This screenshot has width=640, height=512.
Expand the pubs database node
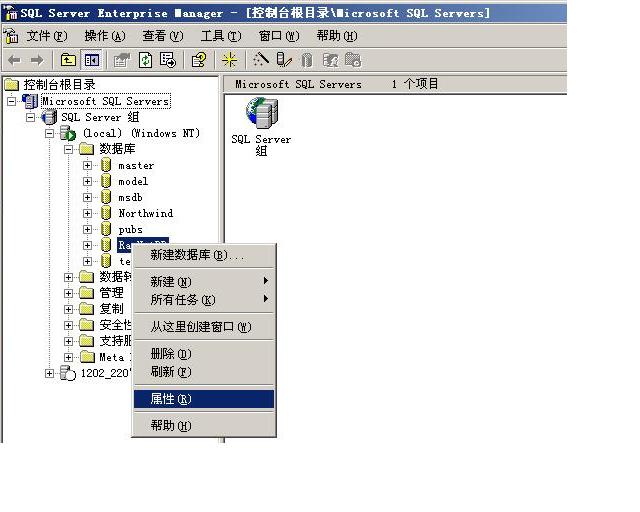tap(87, 229)
